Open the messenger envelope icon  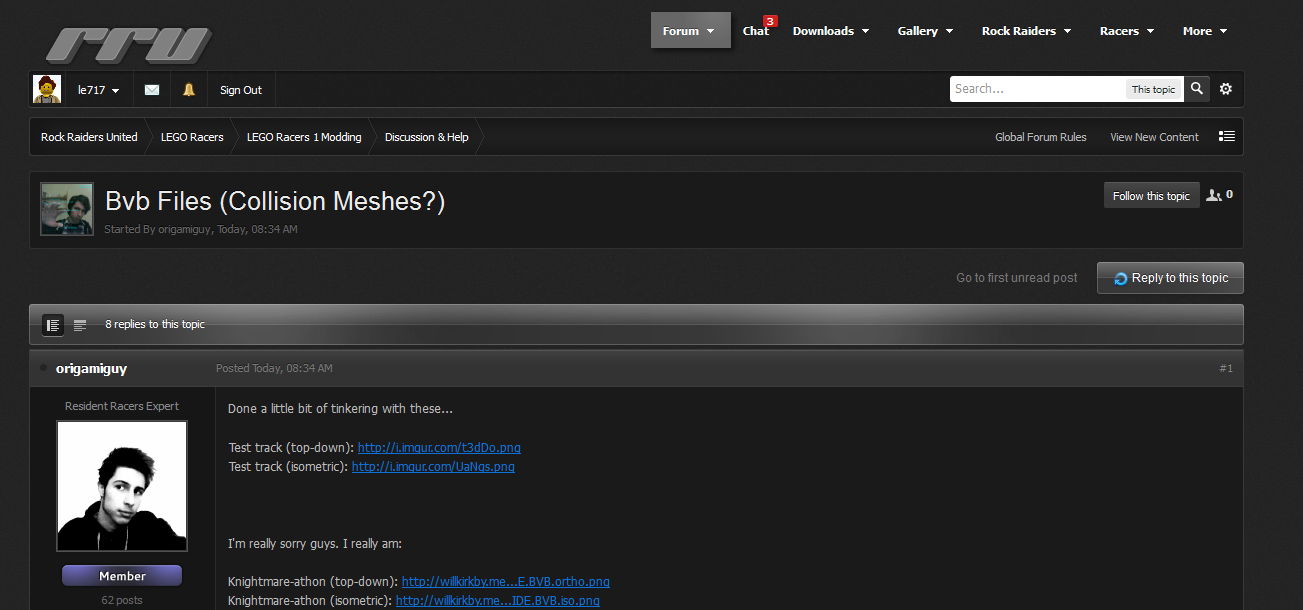pyautogui.click(x=152, y=90)
